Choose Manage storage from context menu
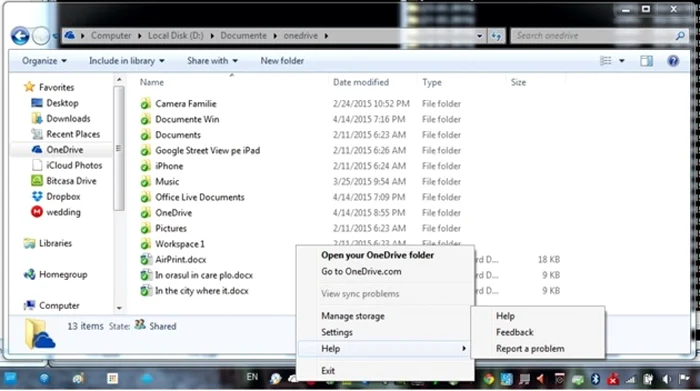The image size is (700, 391). pyautogui.click(x=353, y=316)
